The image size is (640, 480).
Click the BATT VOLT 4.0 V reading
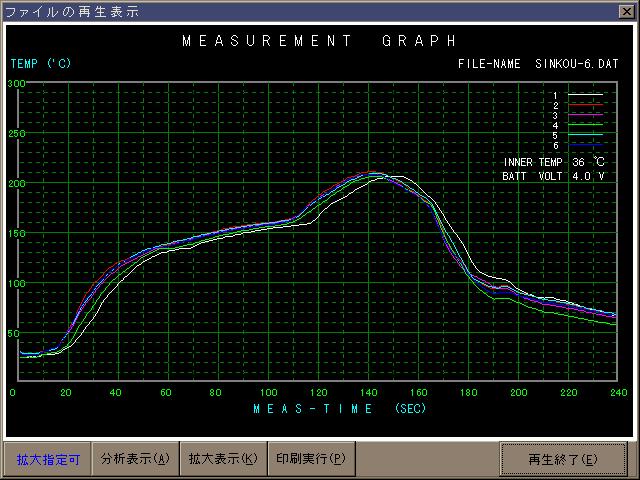pyautogui.click(x=553, y=176)
